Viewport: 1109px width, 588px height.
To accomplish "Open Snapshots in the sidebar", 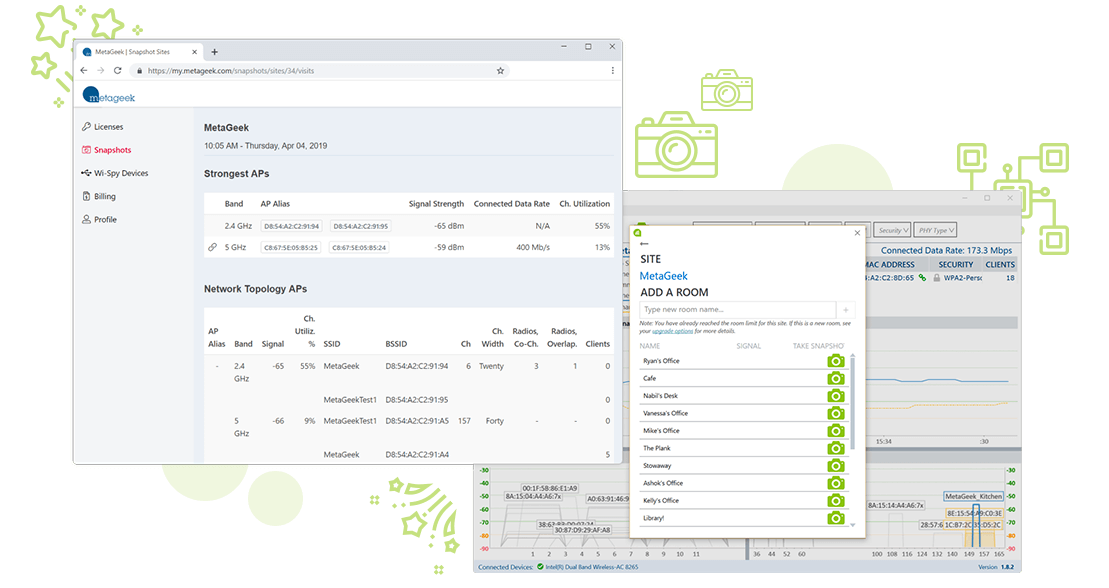I will point(107,150).
